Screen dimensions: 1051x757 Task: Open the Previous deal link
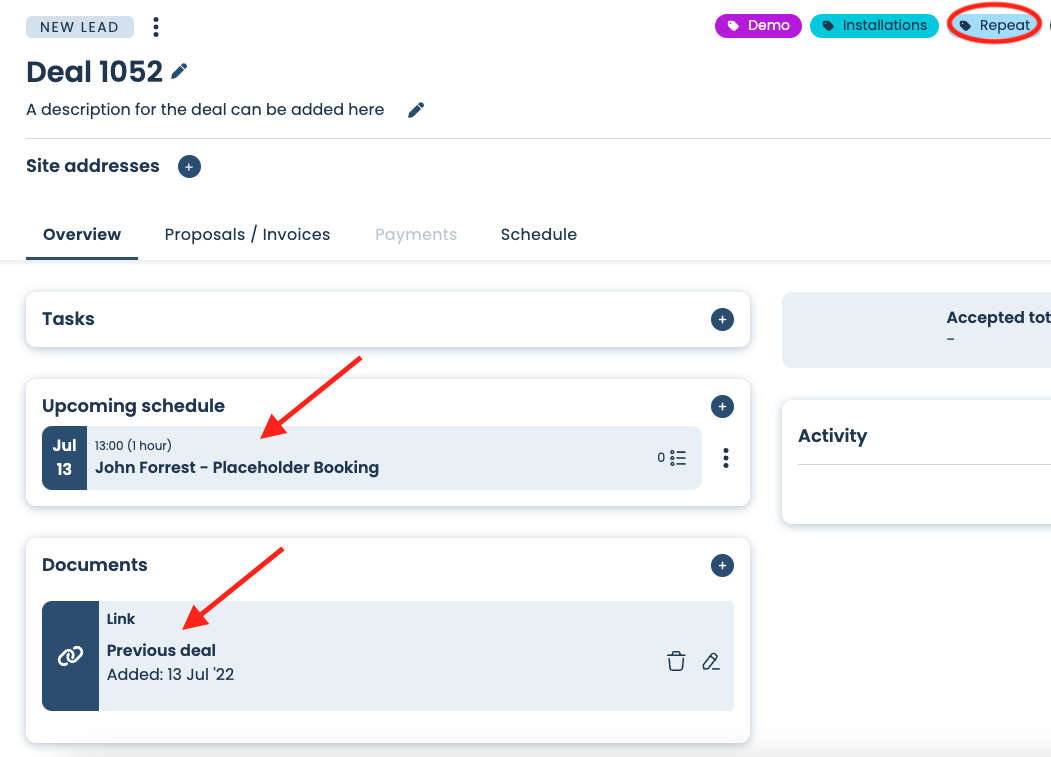[161, 650]
